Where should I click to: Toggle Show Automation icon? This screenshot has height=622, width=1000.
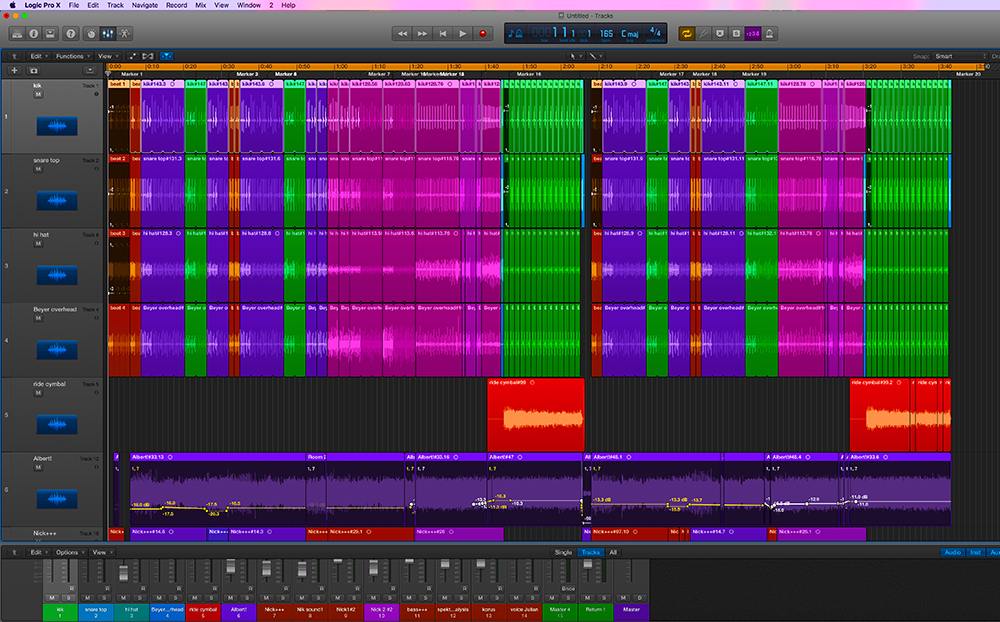click(x=133, y=56)
